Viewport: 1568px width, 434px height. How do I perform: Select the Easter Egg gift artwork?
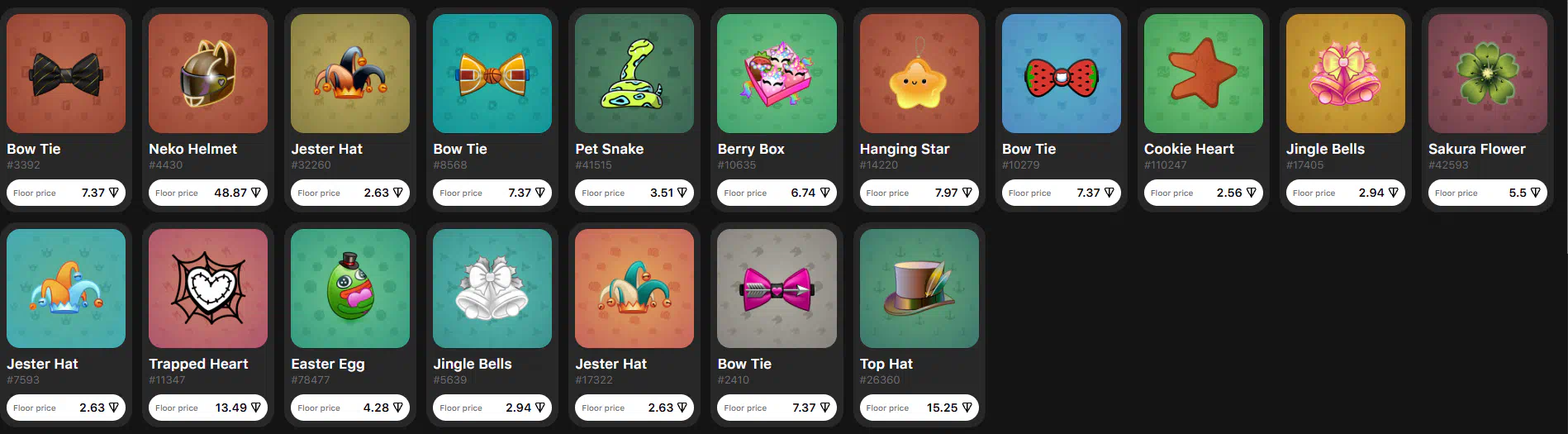350,289
